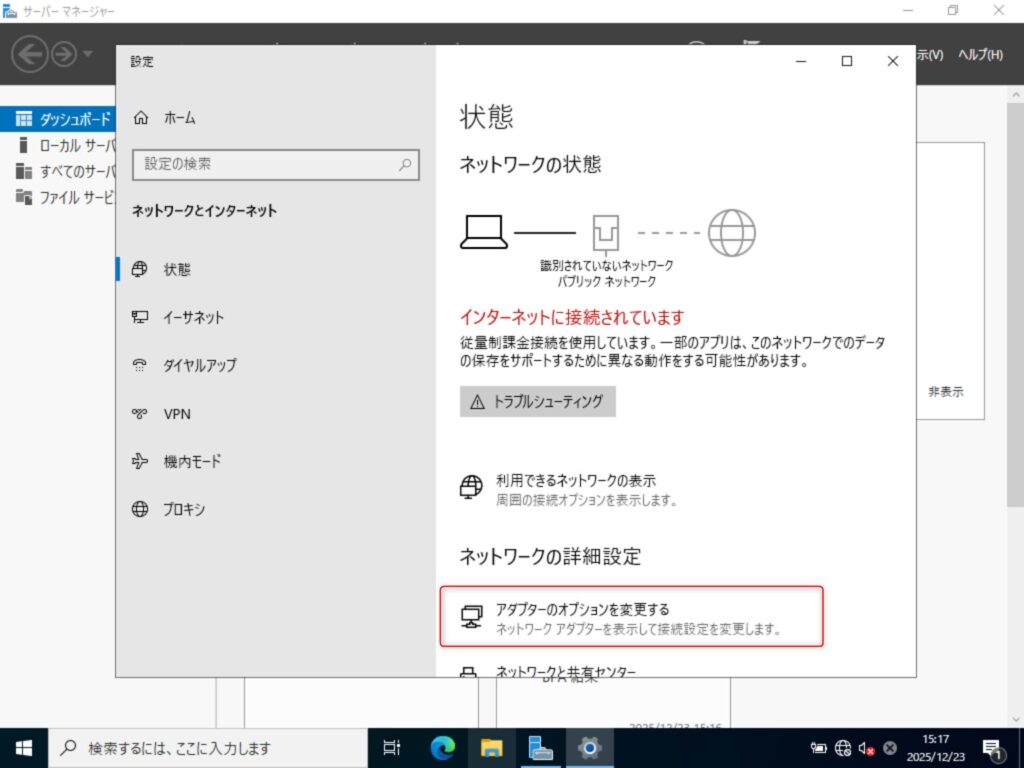Open the VPN settings page
Image resolution: width=1024 pixels, height=768 pixels.
pyautogui.click(x=176, y=414)
